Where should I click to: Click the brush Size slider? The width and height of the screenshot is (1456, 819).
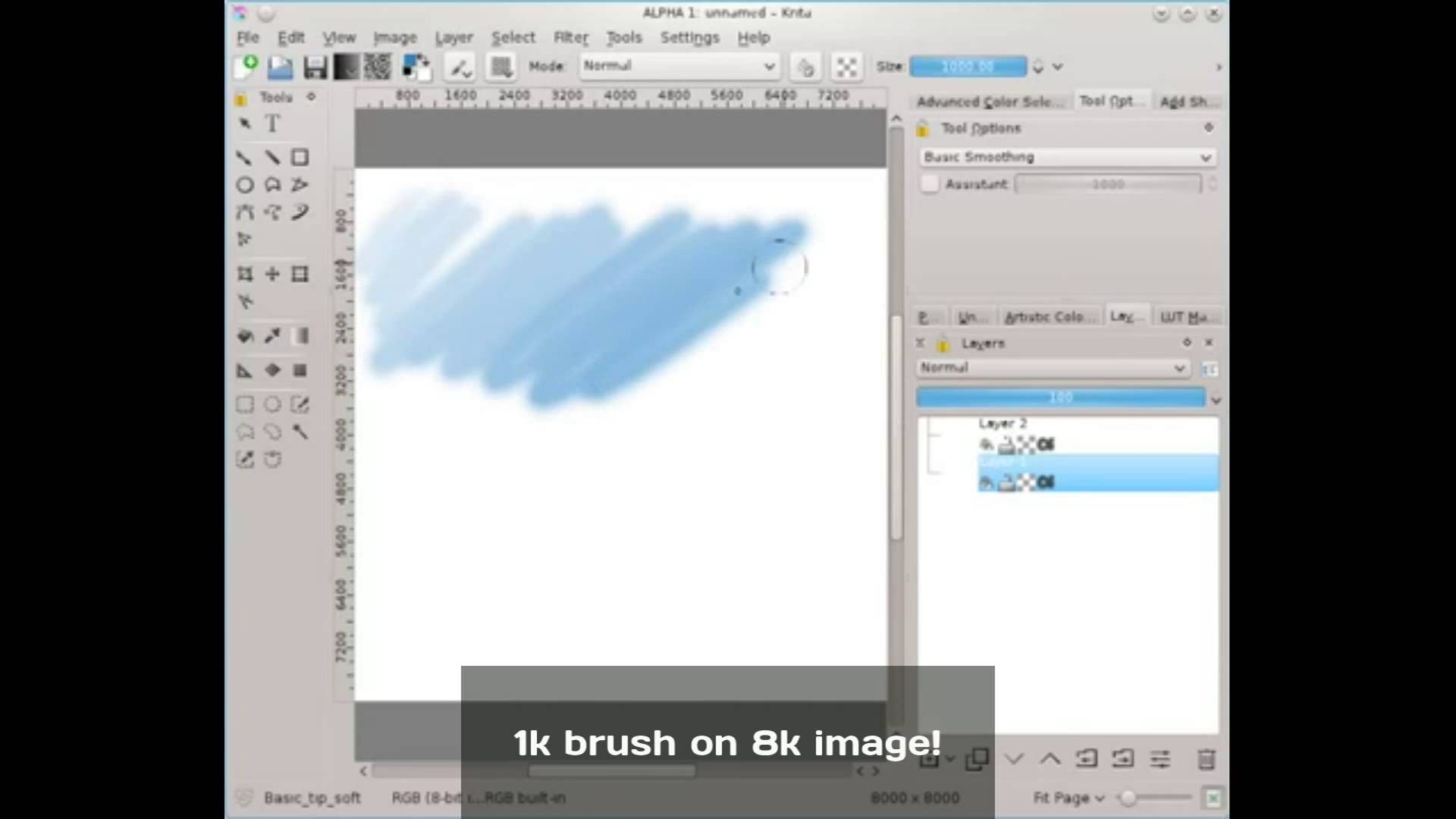(x=968, y=67)
